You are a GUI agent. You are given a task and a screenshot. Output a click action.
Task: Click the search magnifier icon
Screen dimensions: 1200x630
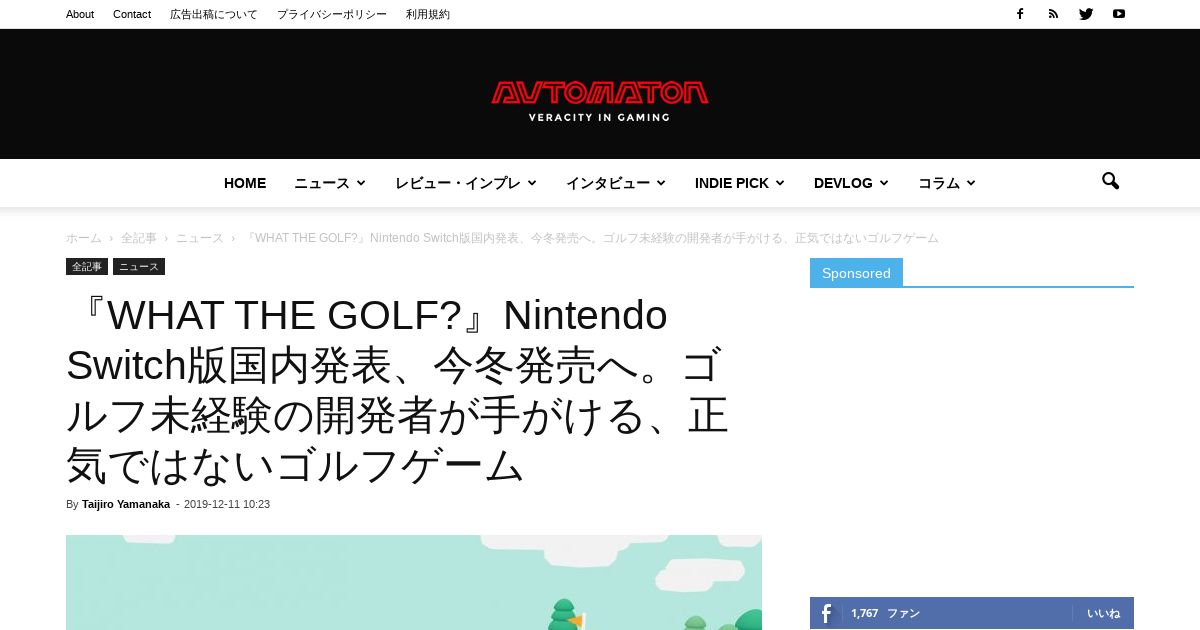1110,182
